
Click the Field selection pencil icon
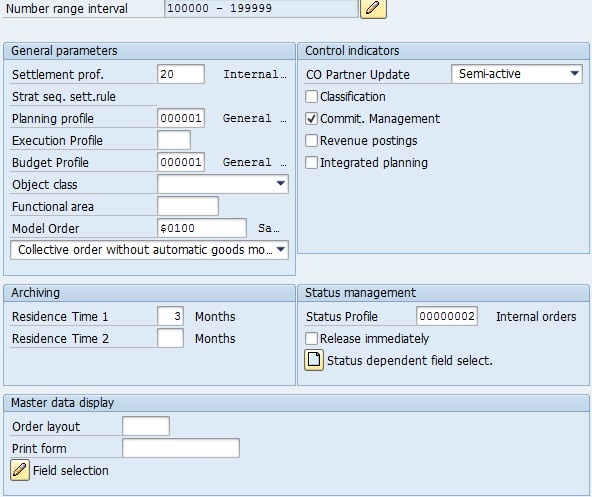[20, 470]
